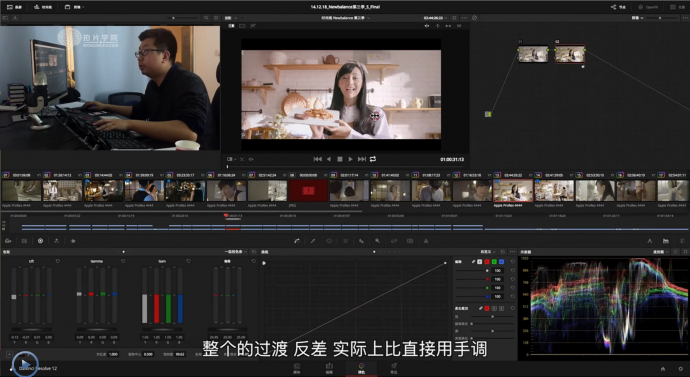Toggle the green channel curve button

click(494, 262)
